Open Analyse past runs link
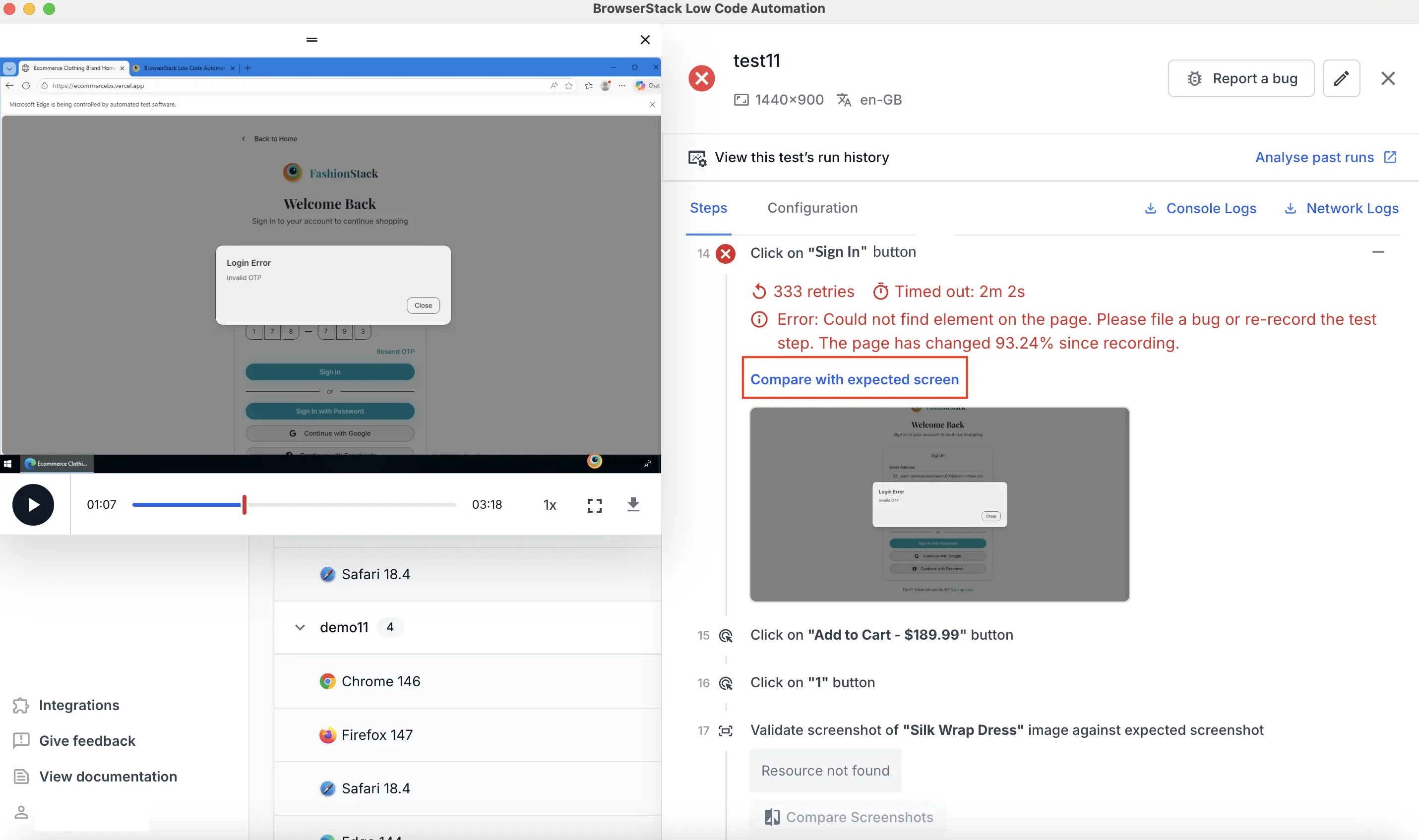Viewport: 1419px width, 840px height. [x=1326, y=157]
